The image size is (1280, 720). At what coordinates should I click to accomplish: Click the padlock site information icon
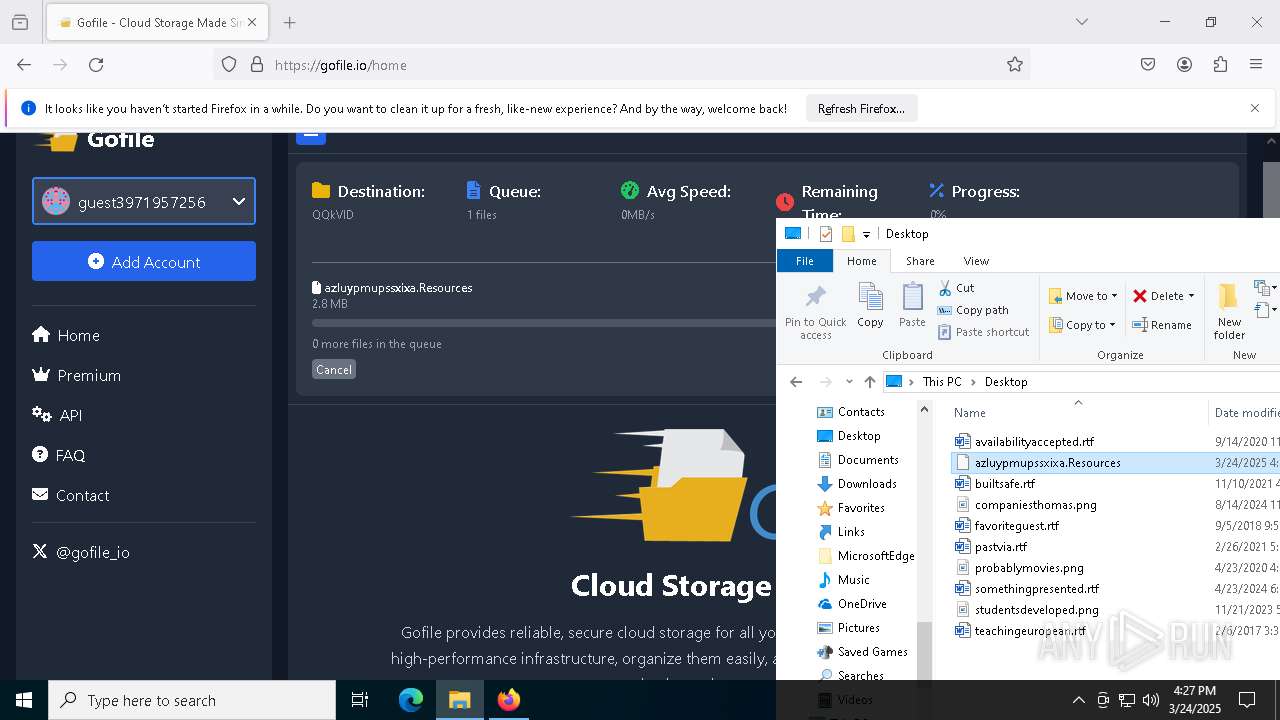click(257, 65)
